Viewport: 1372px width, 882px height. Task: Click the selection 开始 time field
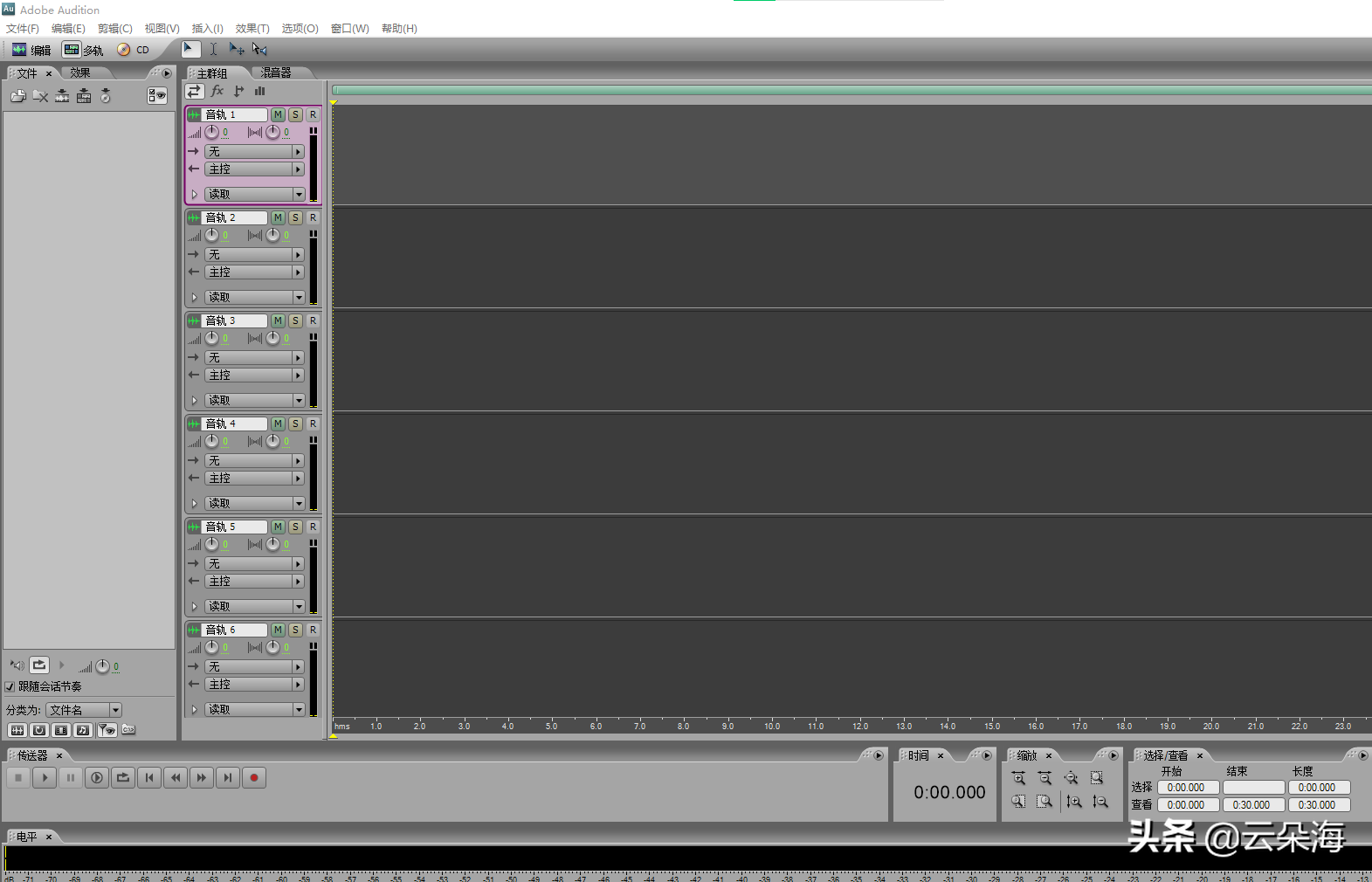click(1187, 788)
